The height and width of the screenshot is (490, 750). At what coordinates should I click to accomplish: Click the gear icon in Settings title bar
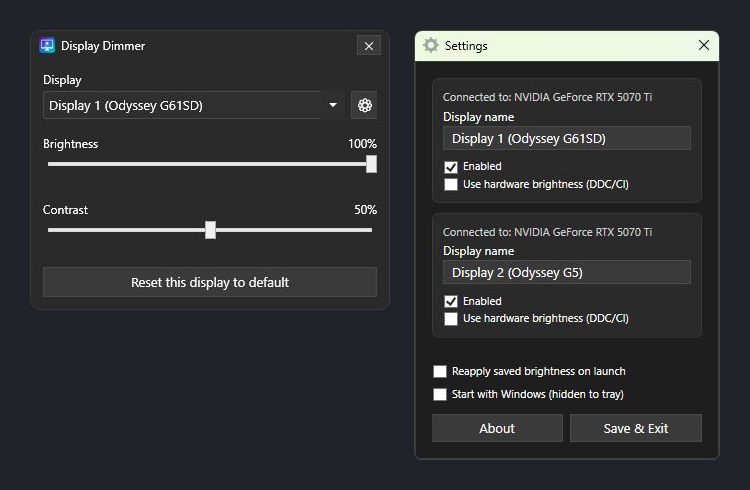(431, 45)
